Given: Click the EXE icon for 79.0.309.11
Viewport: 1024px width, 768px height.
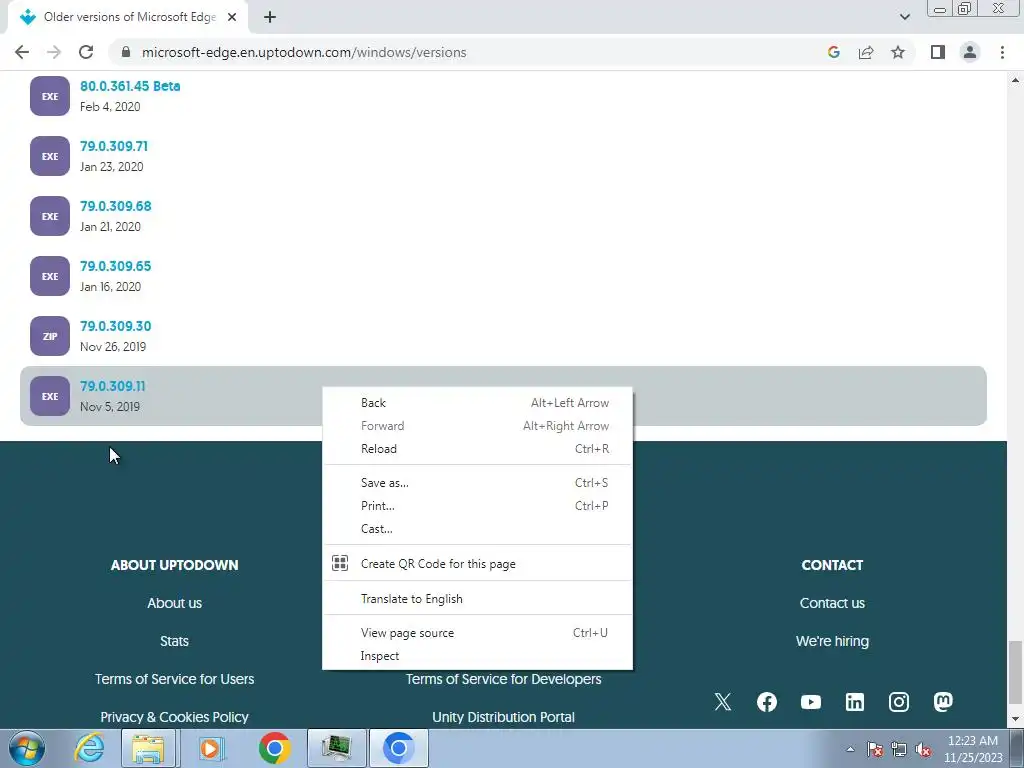Looking at the screenshot, I should (50, 396).
